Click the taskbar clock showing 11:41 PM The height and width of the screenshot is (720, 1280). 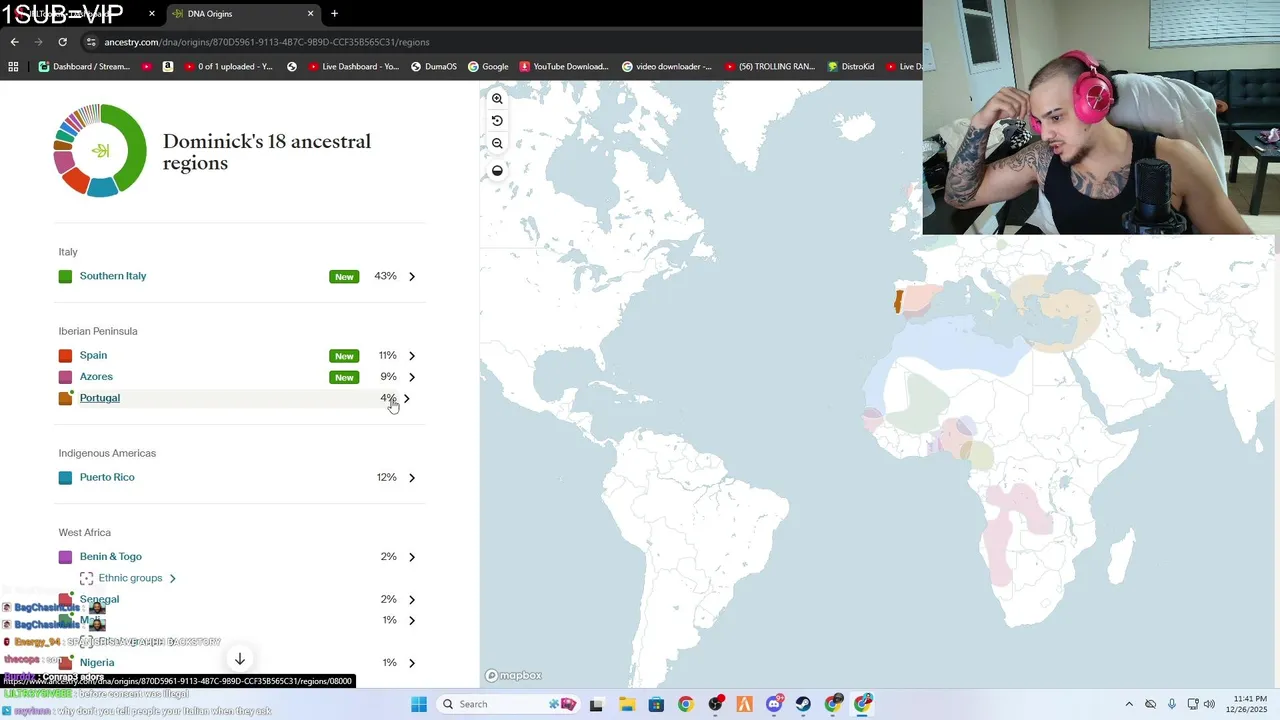click(1245, 704)
